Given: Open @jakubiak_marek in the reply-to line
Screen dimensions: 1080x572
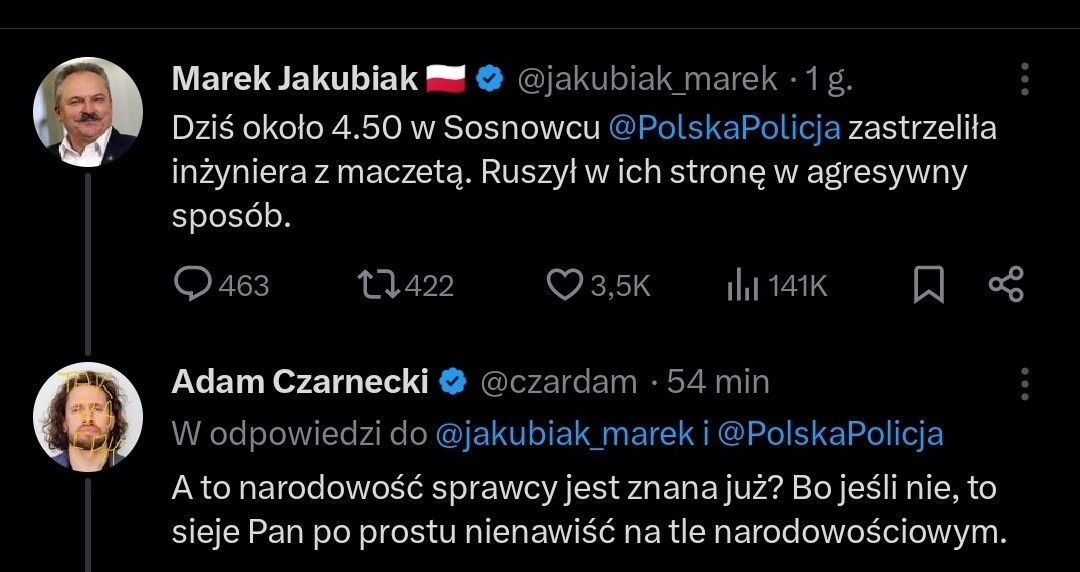Looking at the screenshot, I should pyautogui.click(x=565, y=433).
